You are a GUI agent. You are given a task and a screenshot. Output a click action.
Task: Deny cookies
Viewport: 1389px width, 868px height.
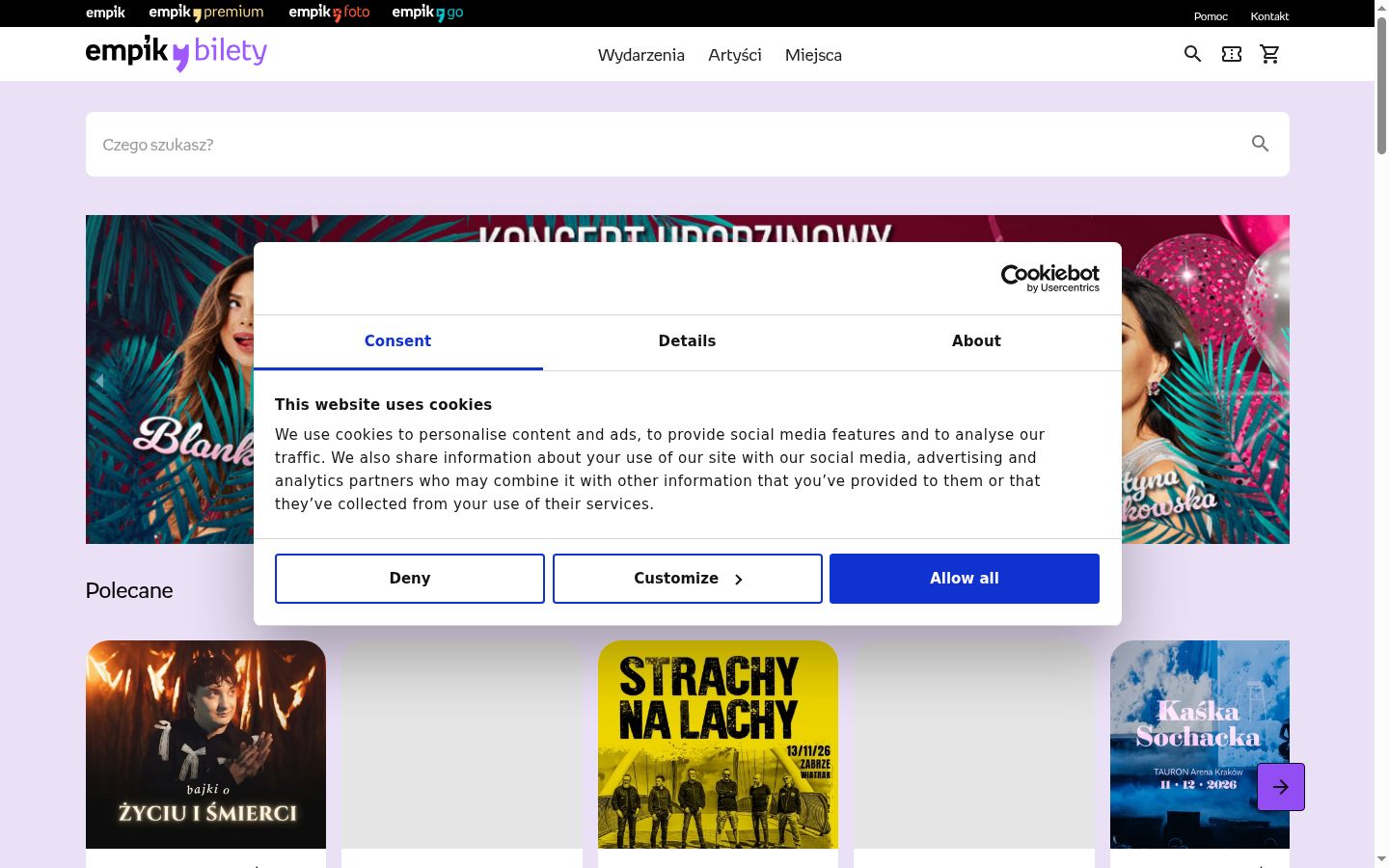[410, 579]
